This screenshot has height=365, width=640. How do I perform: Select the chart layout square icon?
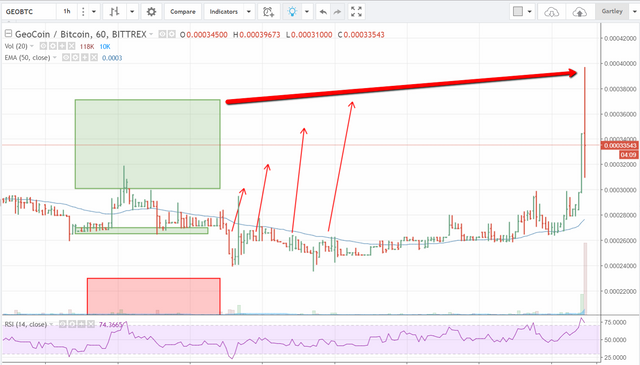[518, 11]
